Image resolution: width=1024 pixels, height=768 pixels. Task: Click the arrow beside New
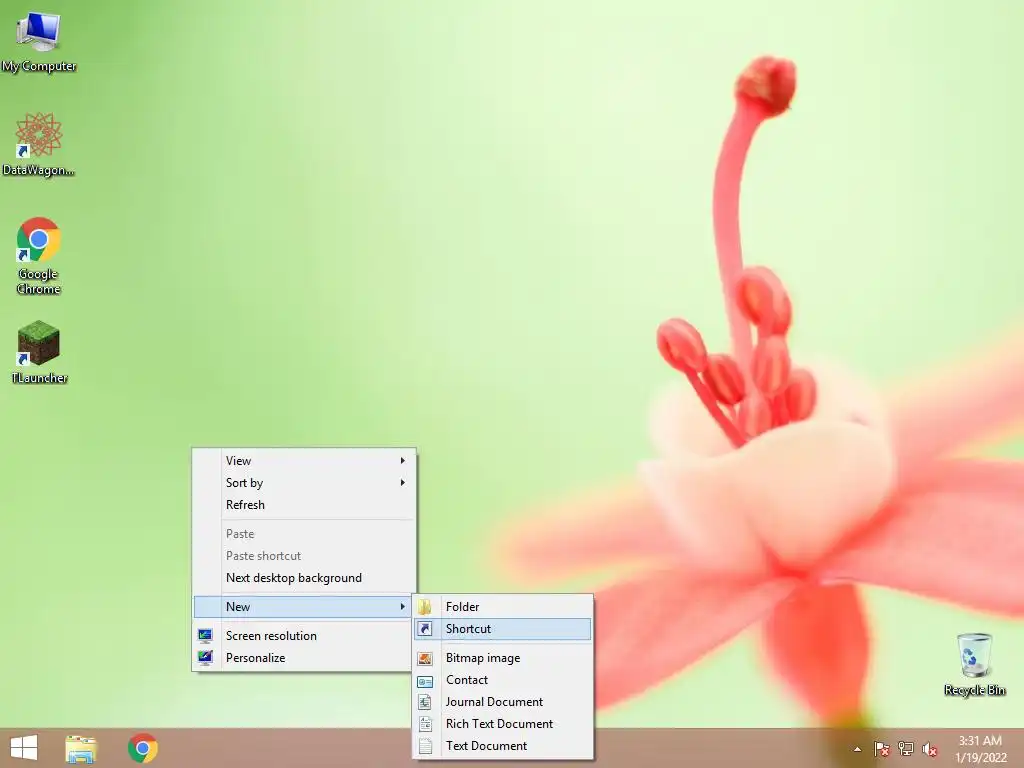(x=402, y=607)
